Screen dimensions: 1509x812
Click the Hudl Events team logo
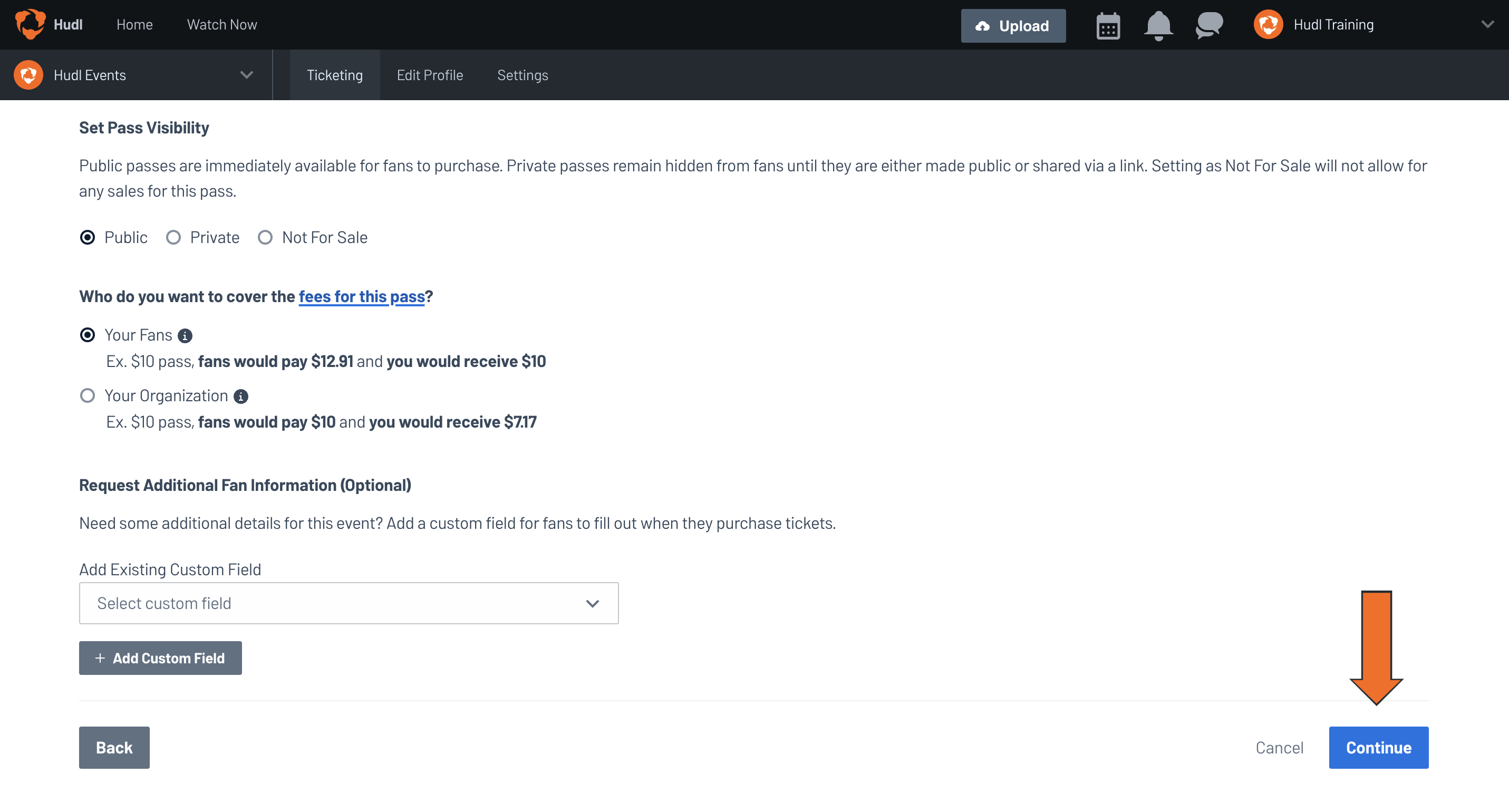(x=27, y=74)
